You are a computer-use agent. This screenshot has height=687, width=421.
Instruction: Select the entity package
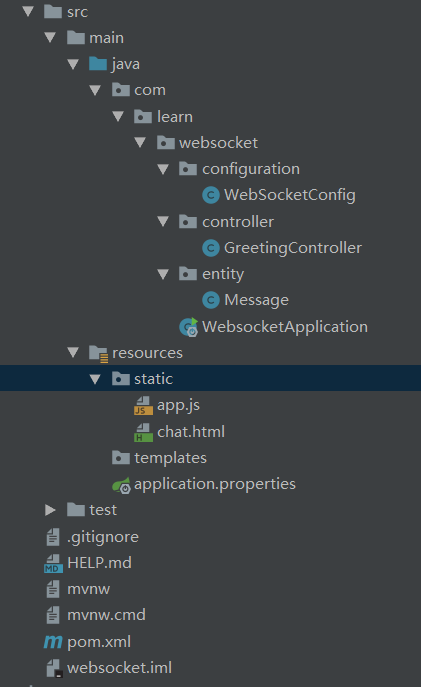[212, 274]
